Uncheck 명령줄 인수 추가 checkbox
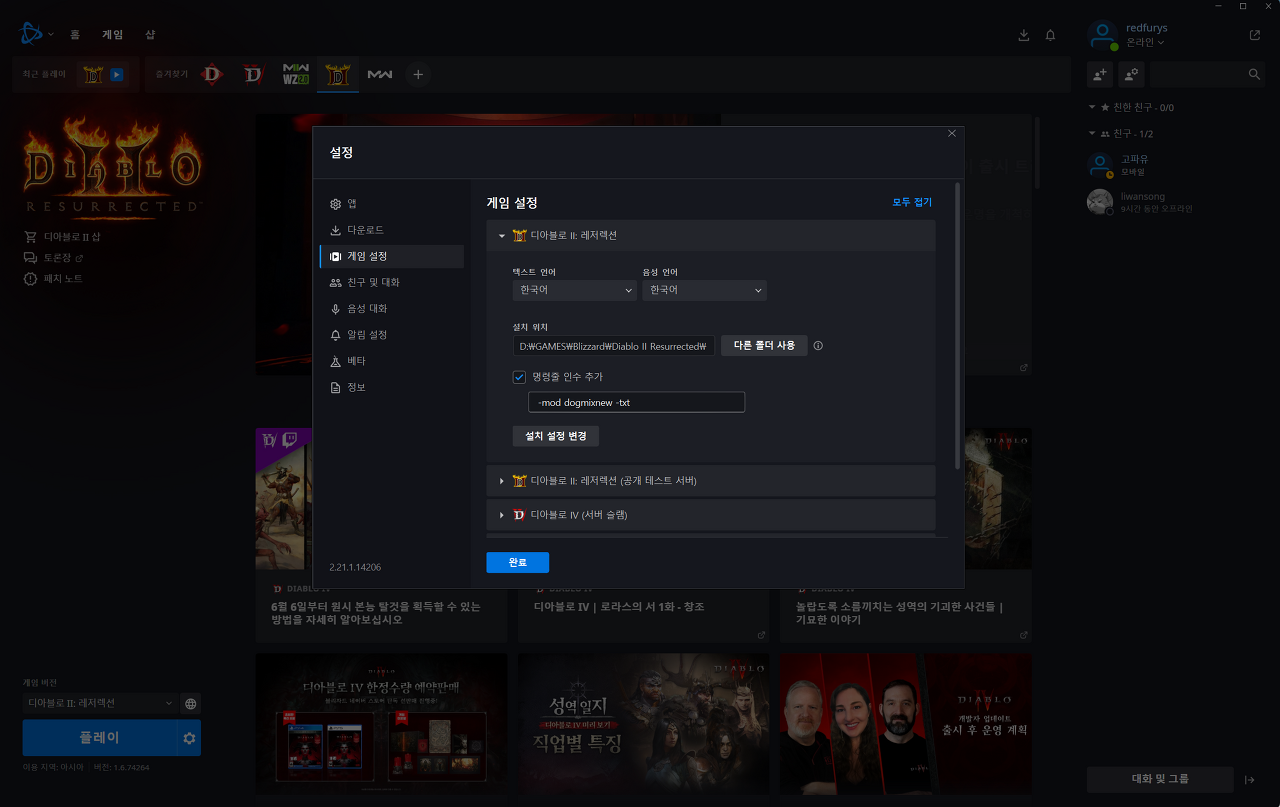This screenshot has width=1280, height=807. pyautogui.click(x=519, y=377)
